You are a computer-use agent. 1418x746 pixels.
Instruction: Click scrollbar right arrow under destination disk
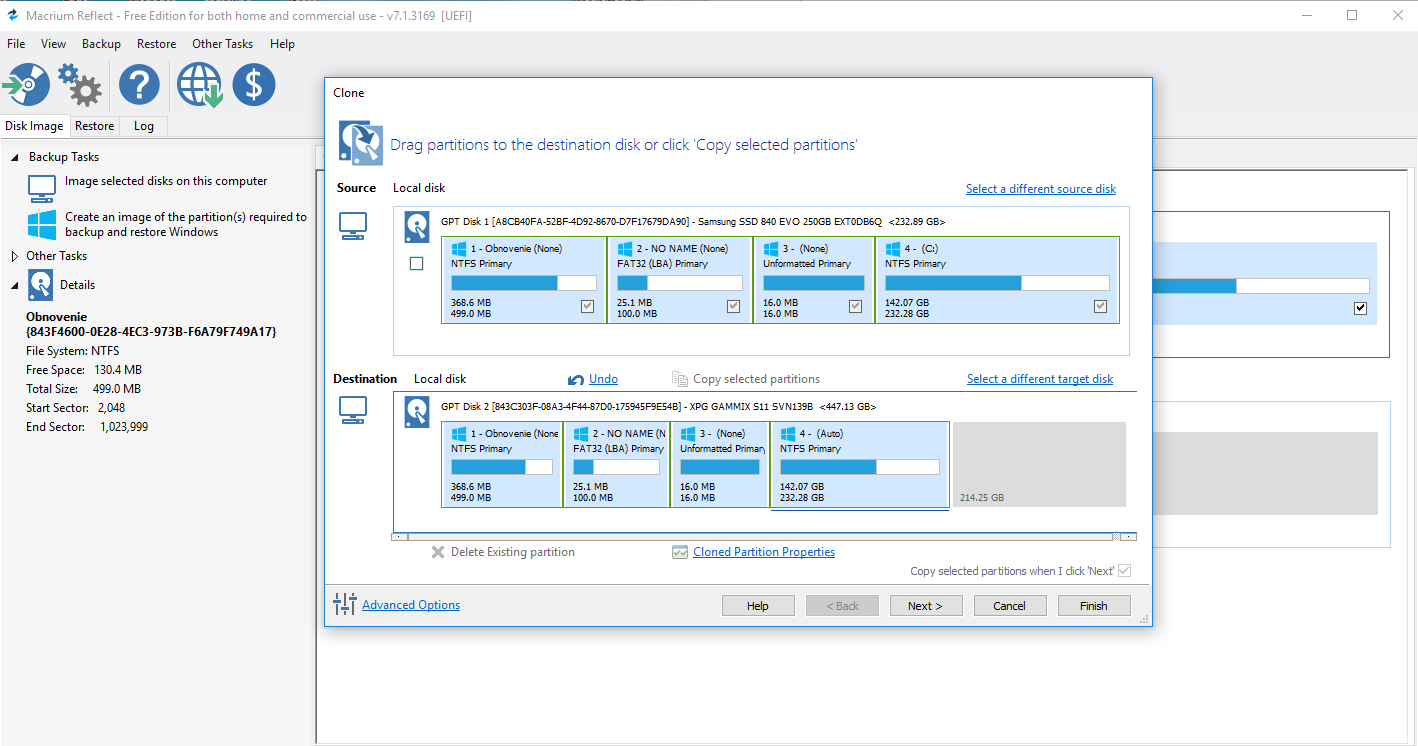[x=1127, y=537]
